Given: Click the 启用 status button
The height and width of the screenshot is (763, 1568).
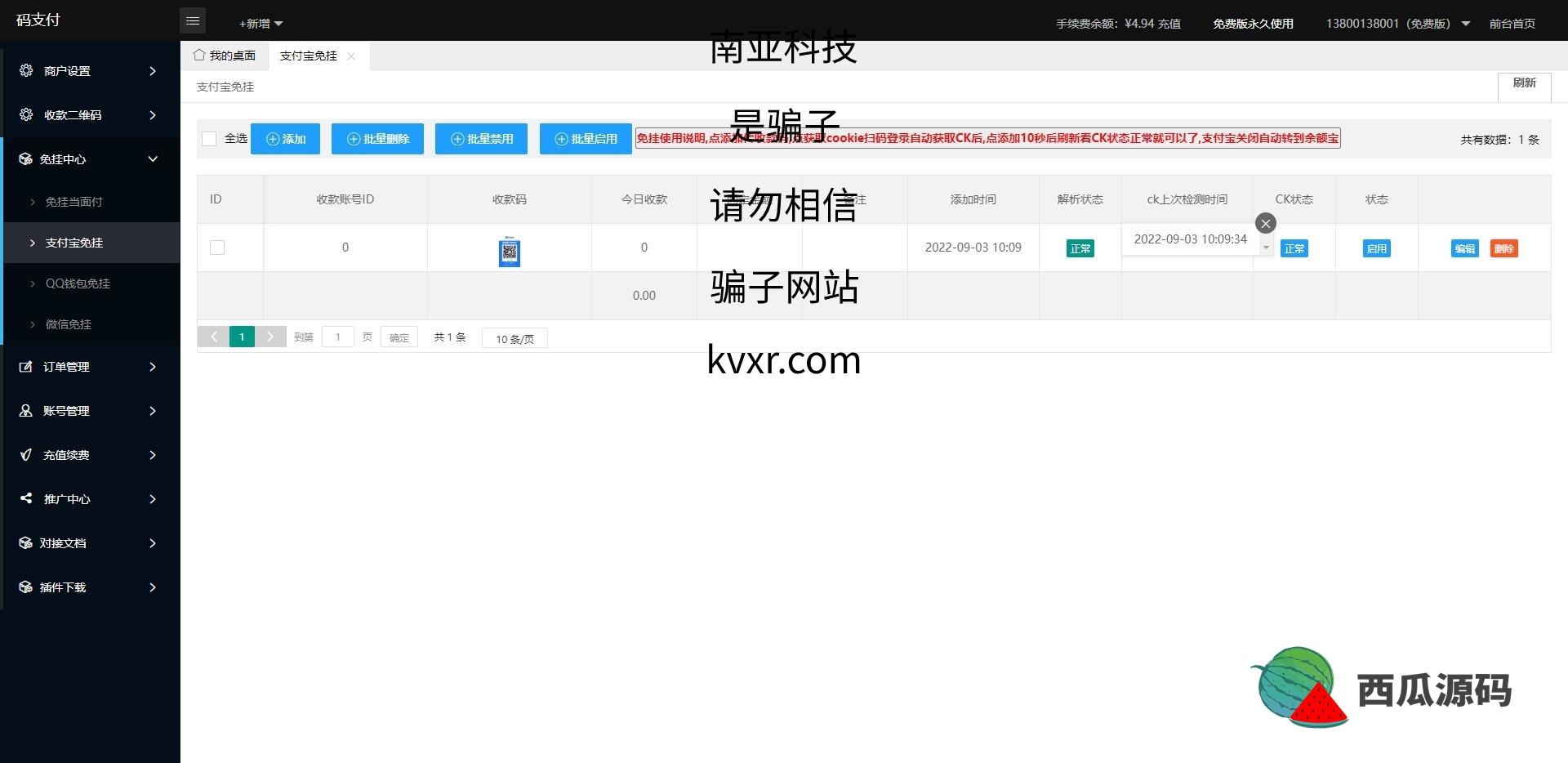Looking at the screenshot, I should (1377, 248).
